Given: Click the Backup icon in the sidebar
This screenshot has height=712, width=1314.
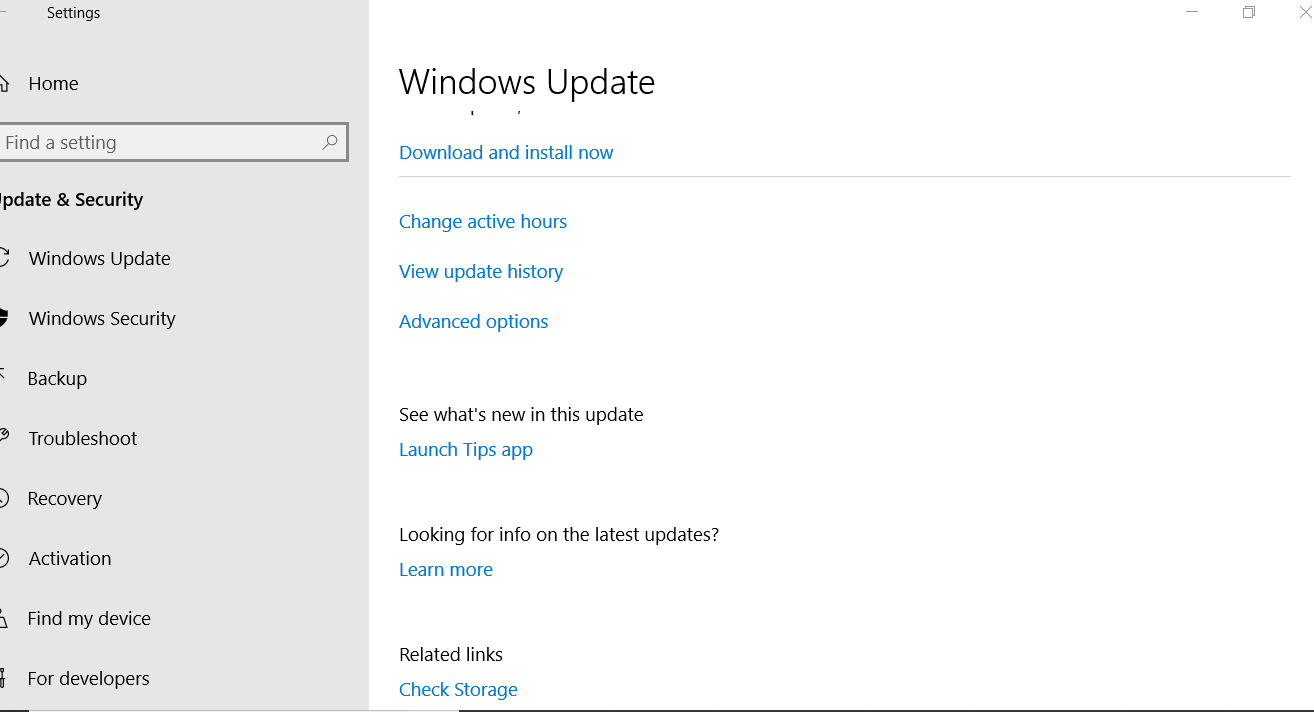Looking at the screenshot, I should pyautogui.click(x=4, y=377).
